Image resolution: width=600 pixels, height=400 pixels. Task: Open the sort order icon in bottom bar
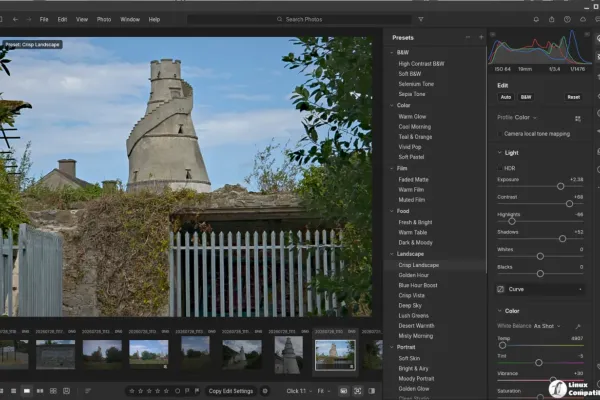coord(88,391)
